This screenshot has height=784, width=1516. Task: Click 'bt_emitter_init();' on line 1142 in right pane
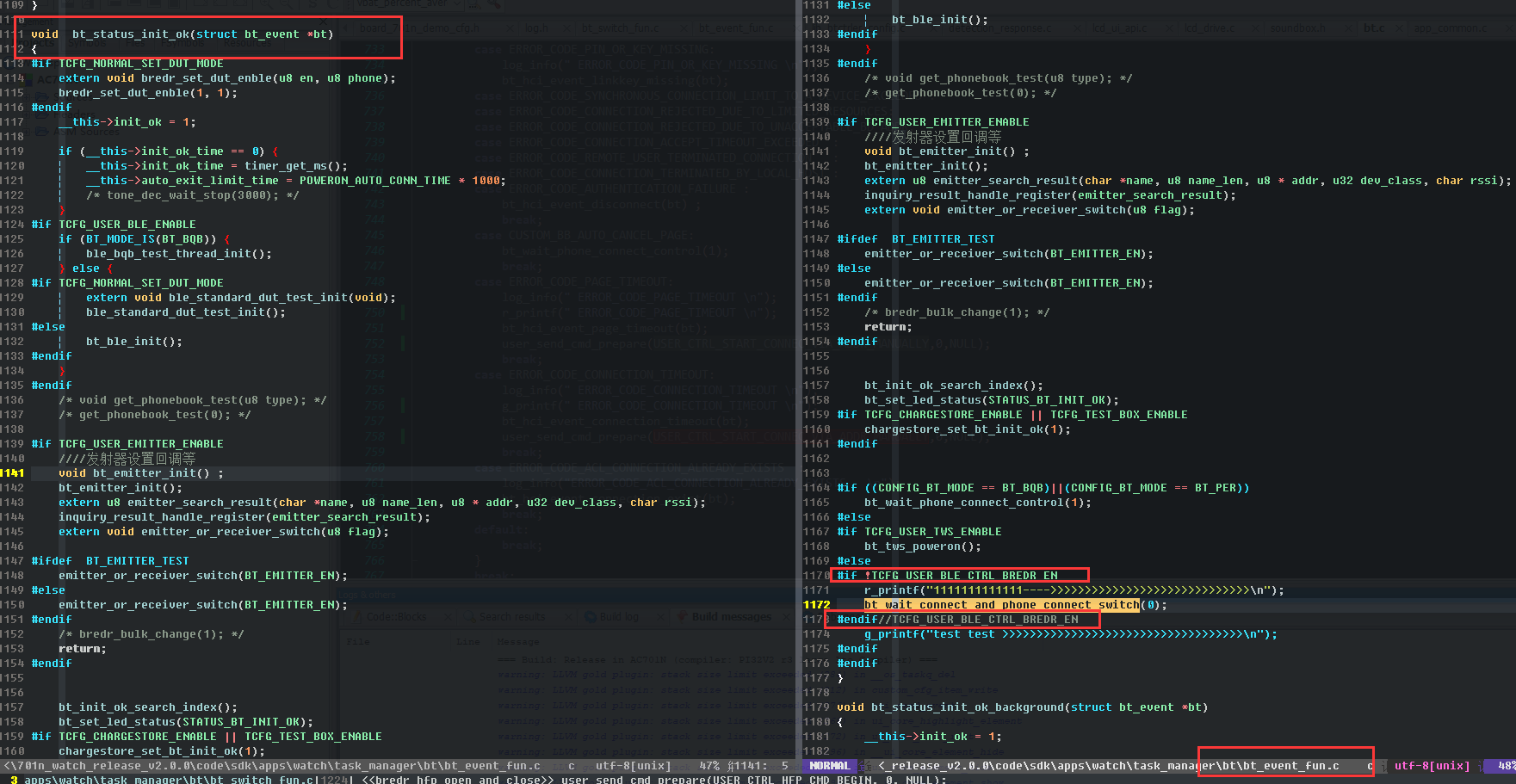(926, 165)
